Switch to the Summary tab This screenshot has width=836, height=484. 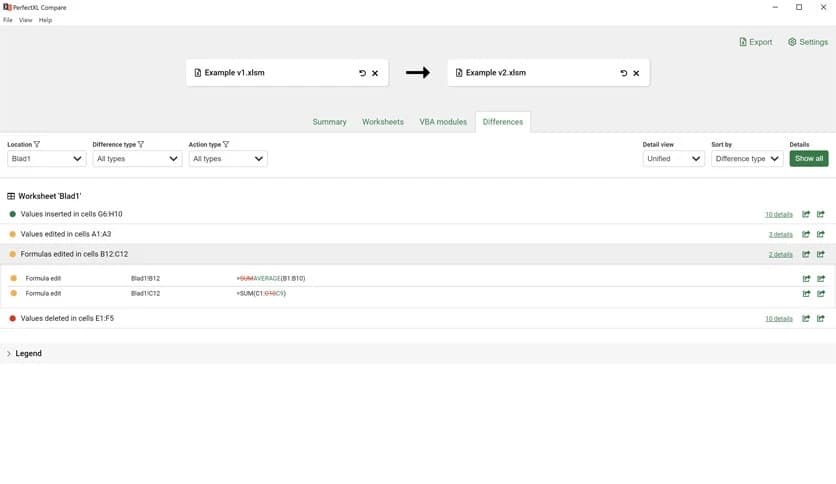point(329,122)
